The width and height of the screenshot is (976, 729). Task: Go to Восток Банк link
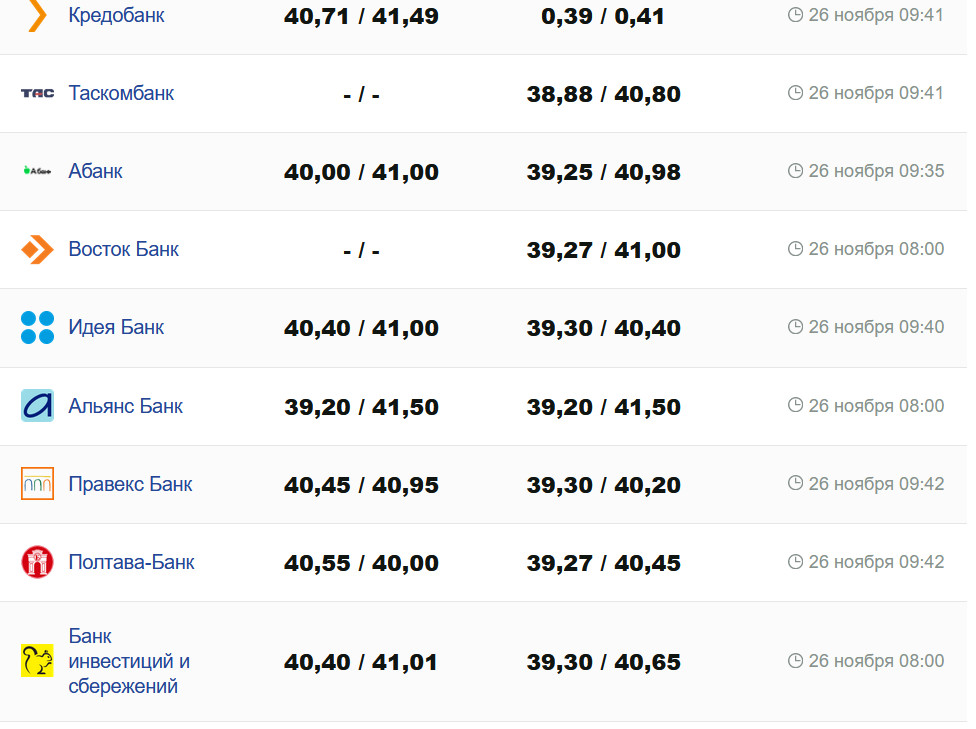pos(123,249)
